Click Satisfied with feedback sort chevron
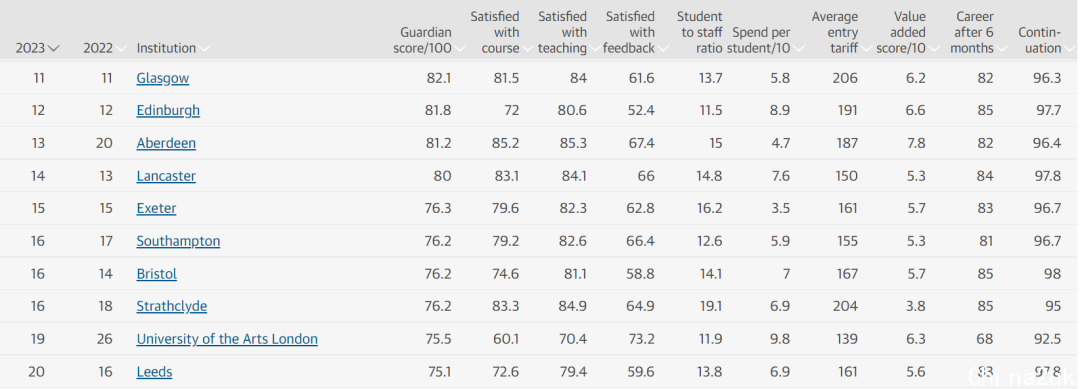1080x389 pixels. pos(663,49)
